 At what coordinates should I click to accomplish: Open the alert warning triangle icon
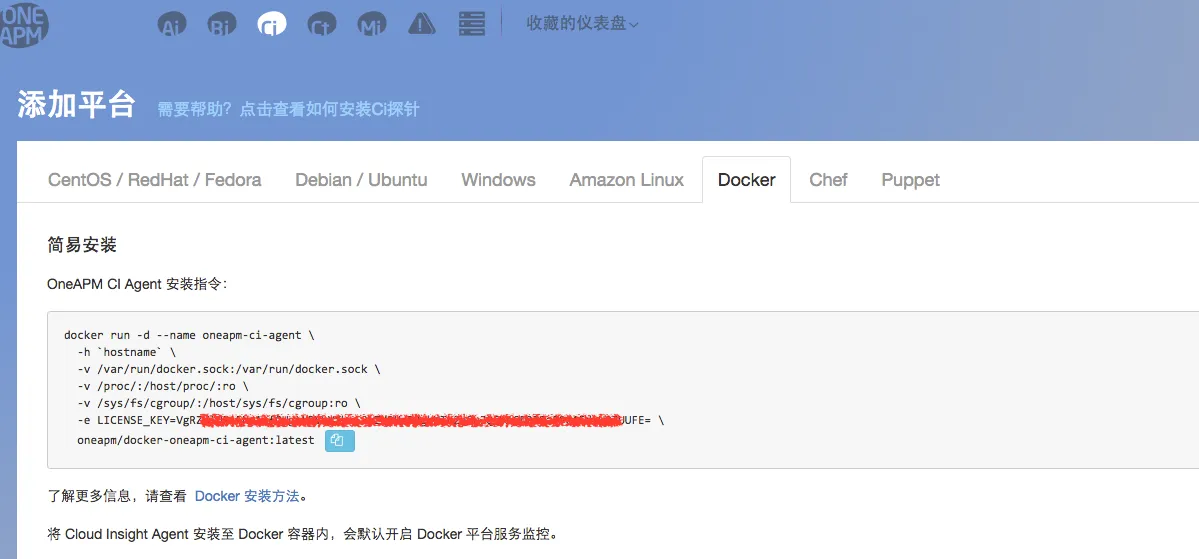coord(422,24)
